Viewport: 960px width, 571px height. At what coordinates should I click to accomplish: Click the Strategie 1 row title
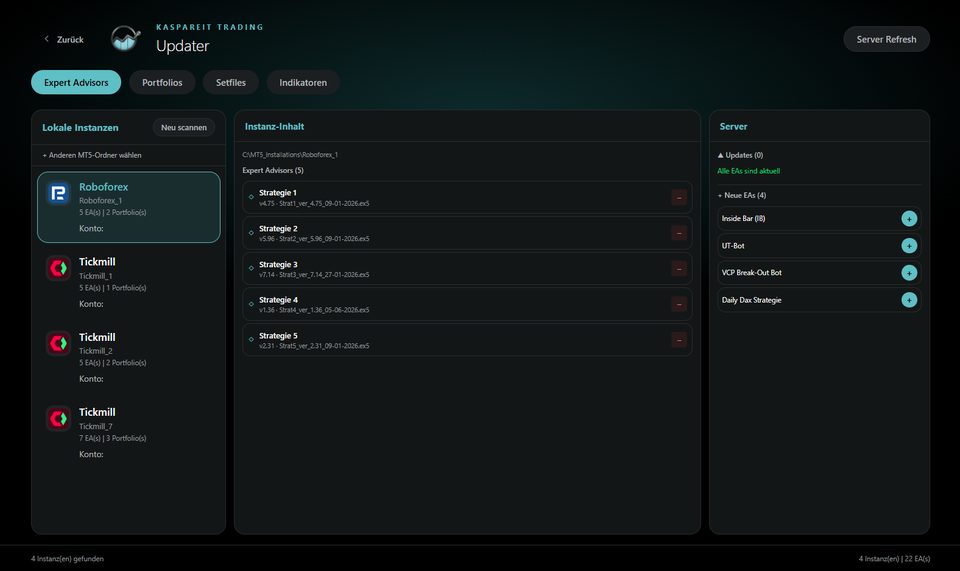277,193
